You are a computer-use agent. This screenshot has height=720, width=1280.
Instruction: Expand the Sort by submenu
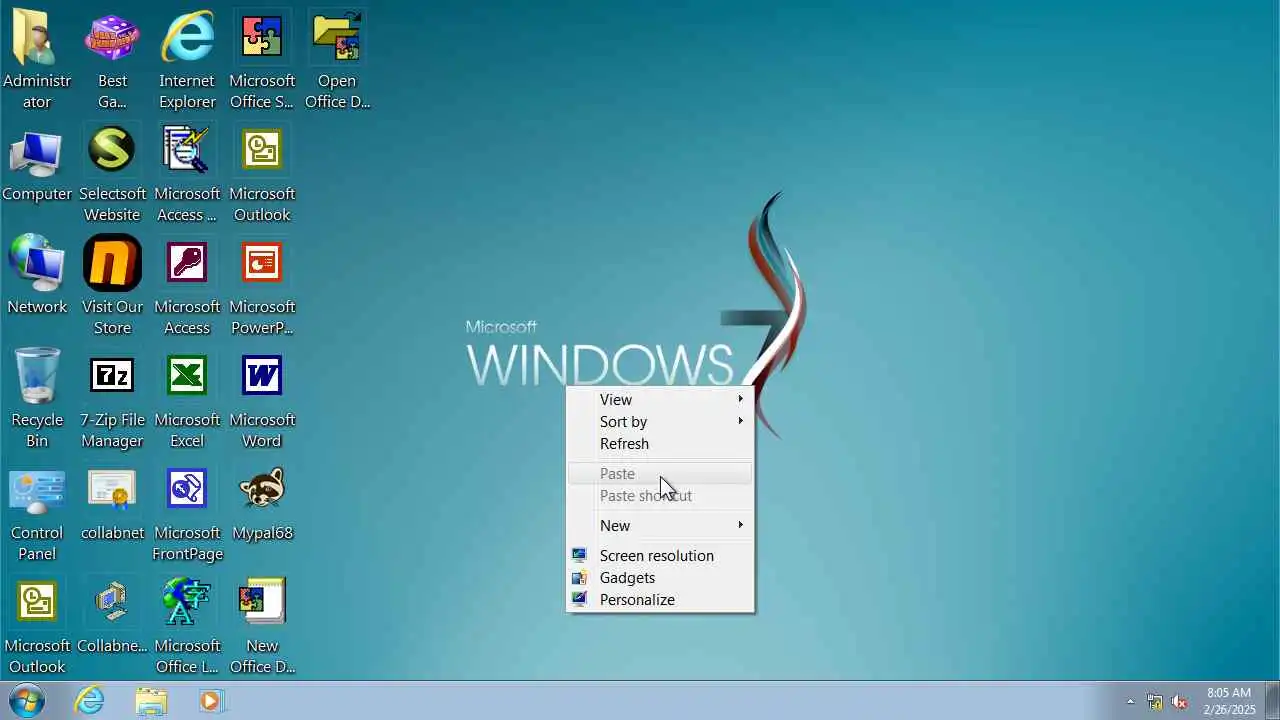[660, 421]
